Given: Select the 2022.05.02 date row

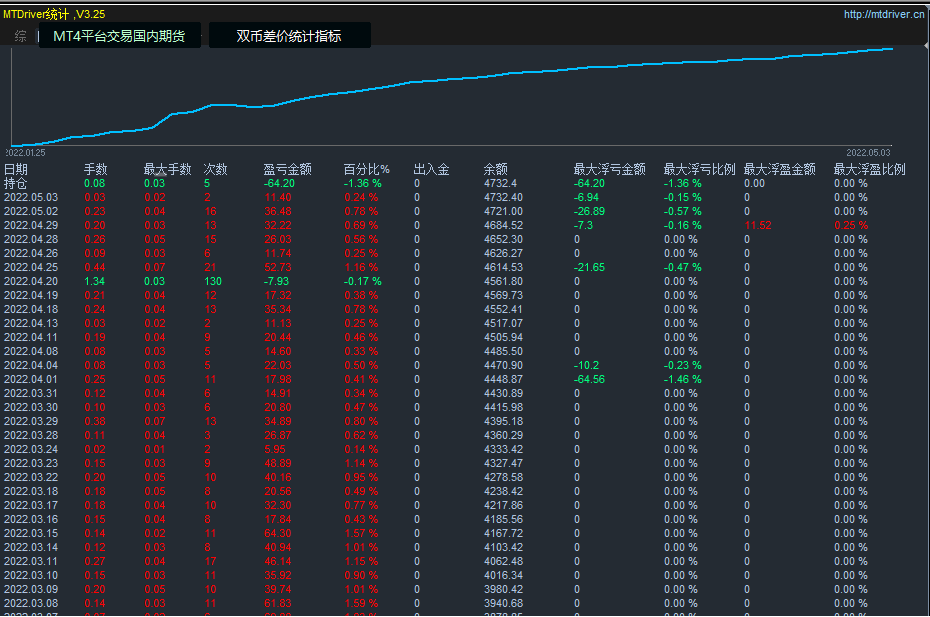Looking at the screenshot, I should coord(31,211).
